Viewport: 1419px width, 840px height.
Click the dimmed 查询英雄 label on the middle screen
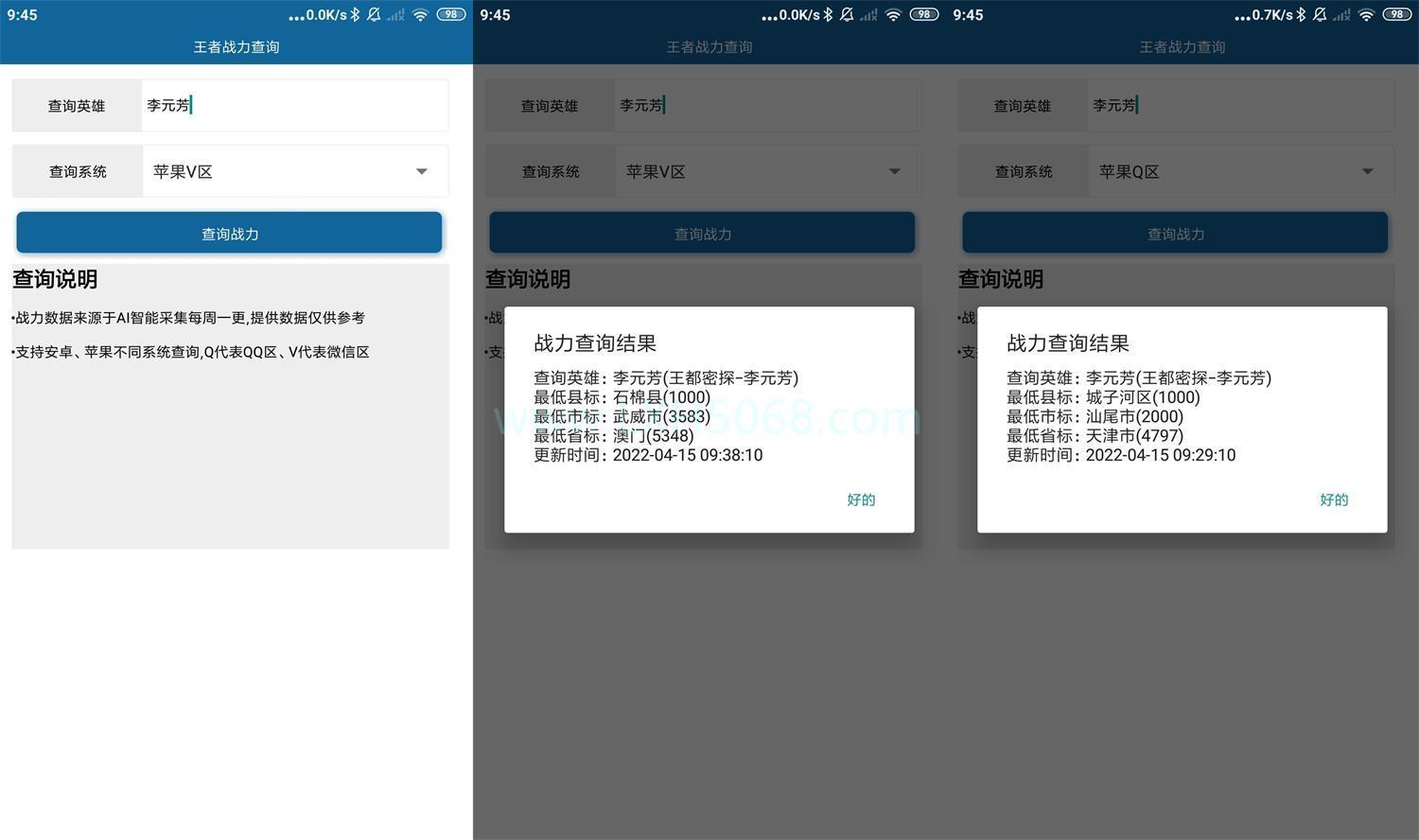tap(550, 106)
